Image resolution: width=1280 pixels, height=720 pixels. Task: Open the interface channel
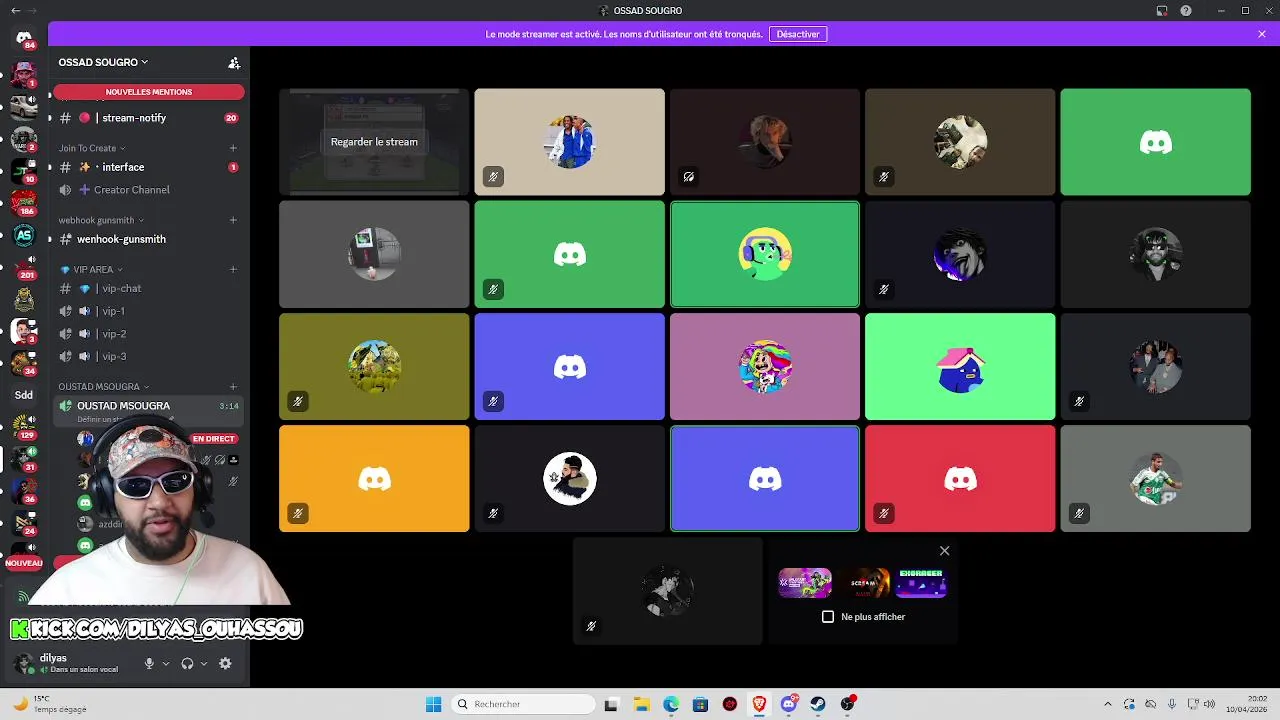click(148, 167)
